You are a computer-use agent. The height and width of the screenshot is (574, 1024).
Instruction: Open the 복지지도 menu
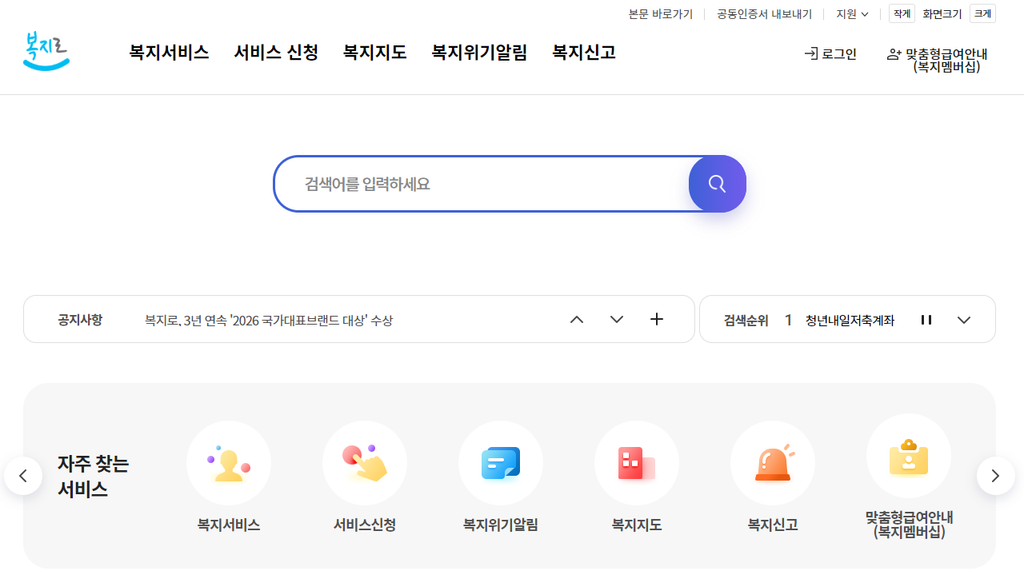pyautogui.click(x=375, y=52)
